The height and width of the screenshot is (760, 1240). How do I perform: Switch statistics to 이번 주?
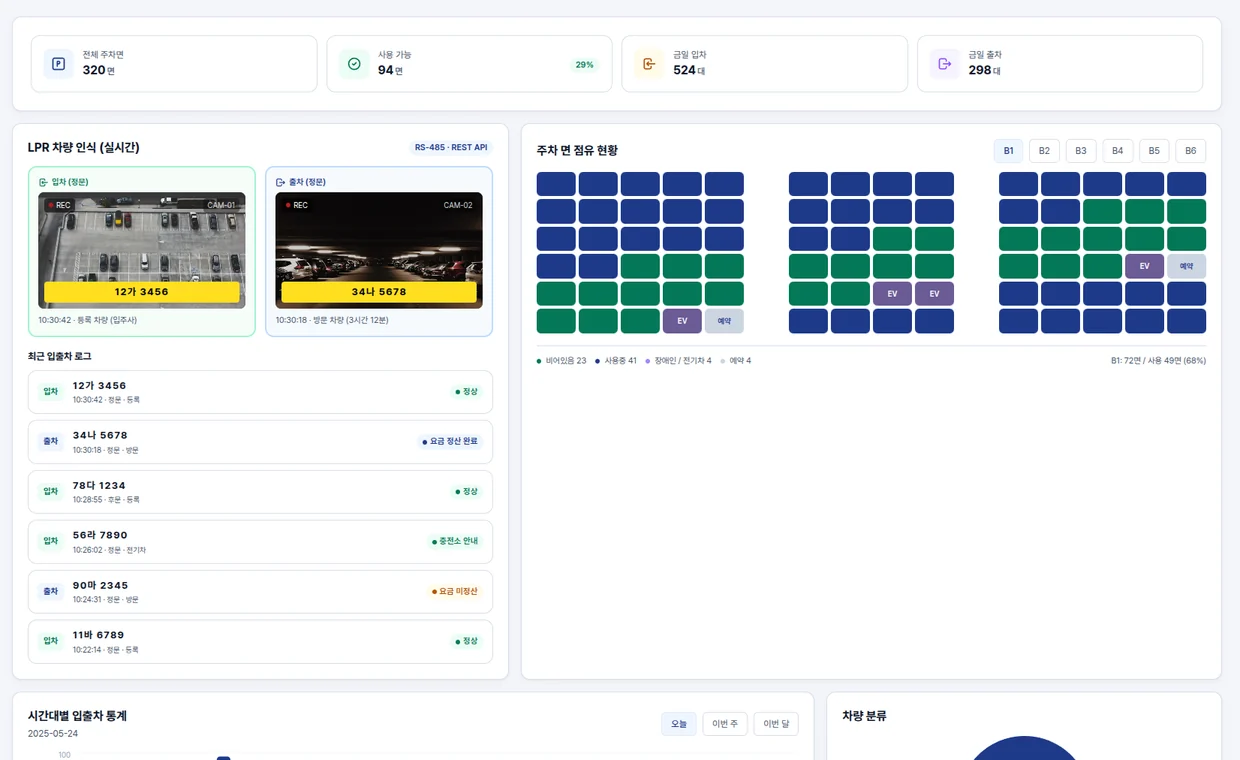725,724
